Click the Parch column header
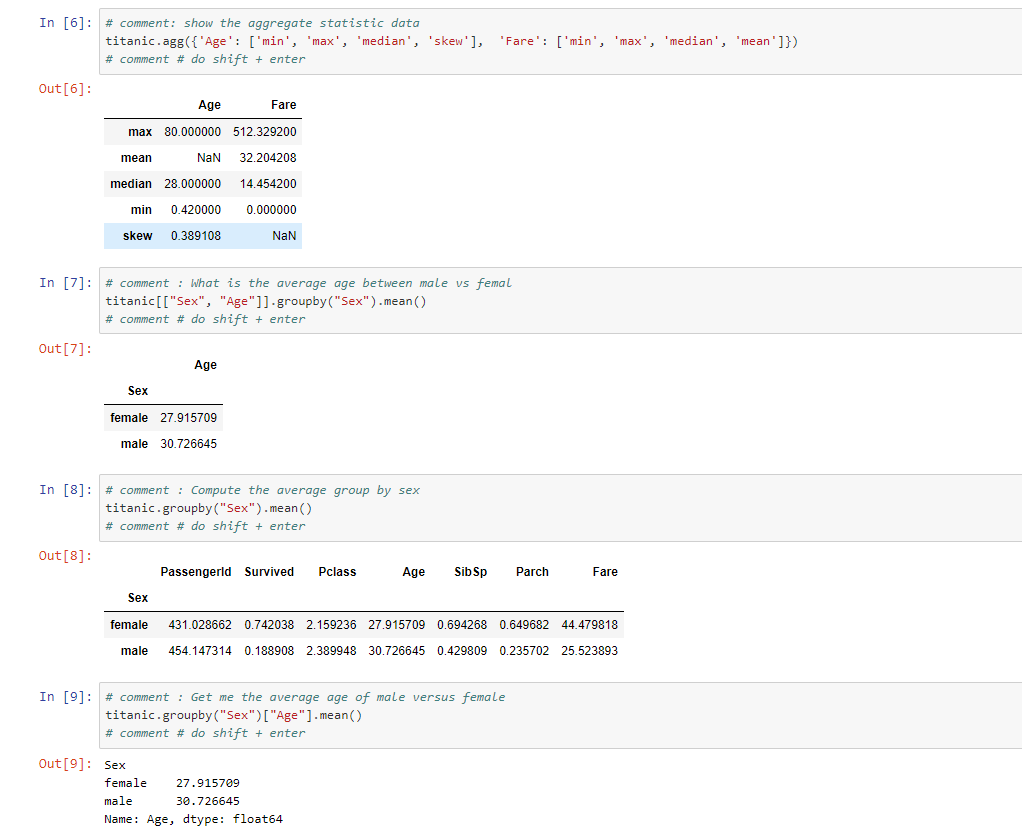This screenshot has width=1022, height=837. 532,572
